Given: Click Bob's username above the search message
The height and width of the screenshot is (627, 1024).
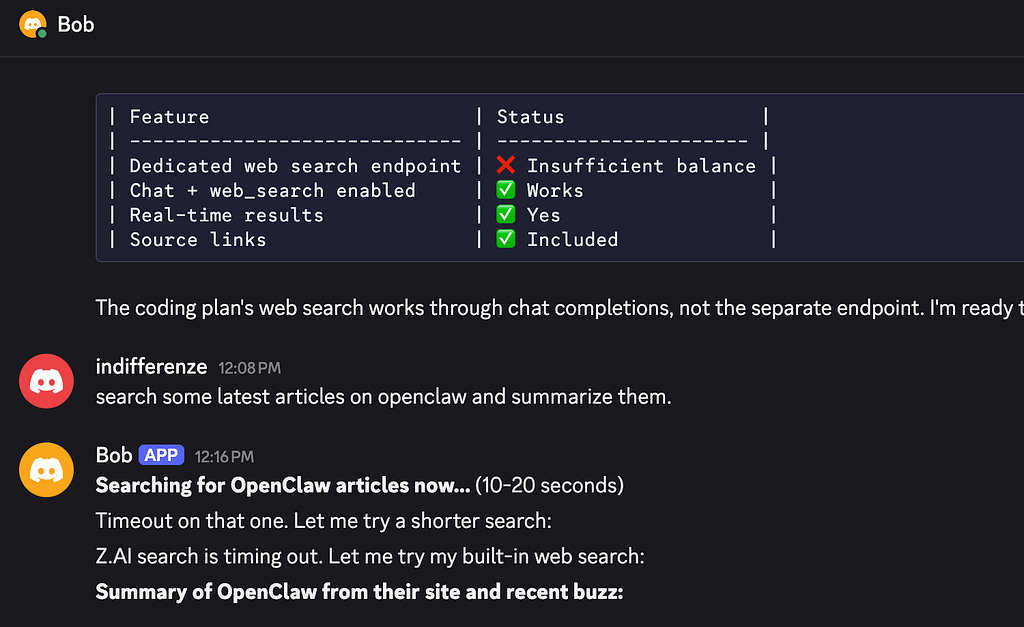Looking at the screenshot, I should pyautogui.click(x=114, y=455).
